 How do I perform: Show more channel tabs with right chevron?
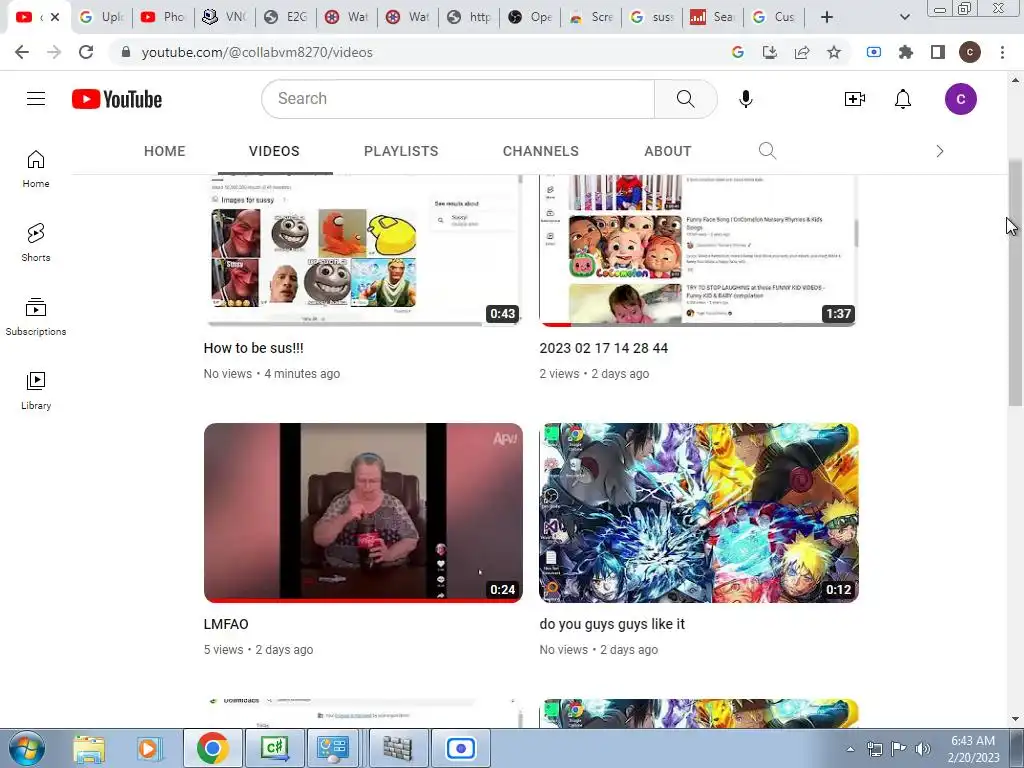pyautogui.click(x=940, y=151)
